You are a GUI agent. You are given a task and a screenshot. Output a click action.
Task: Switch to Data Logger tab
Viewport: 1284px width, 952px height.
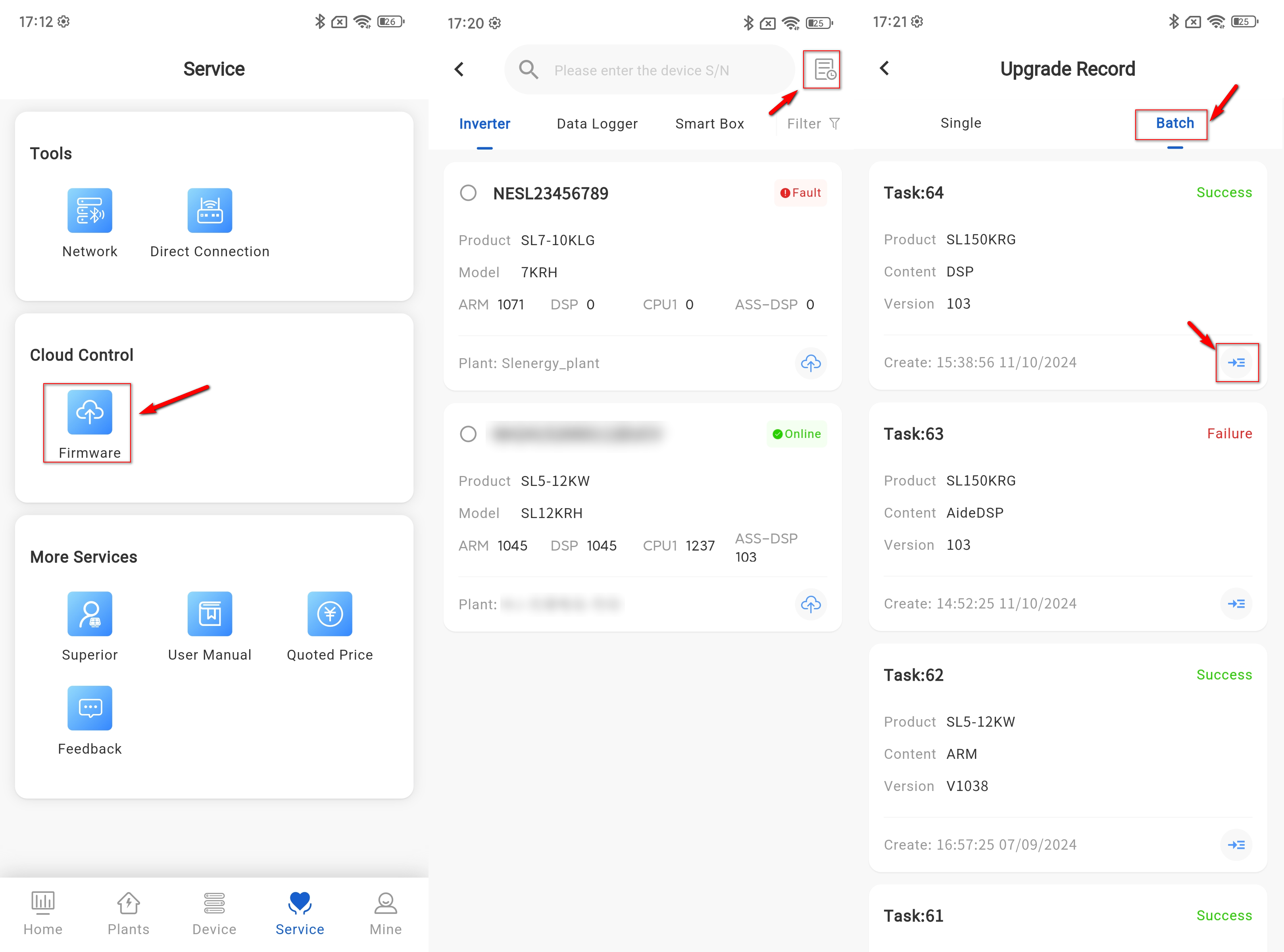(x=596, y=124)
